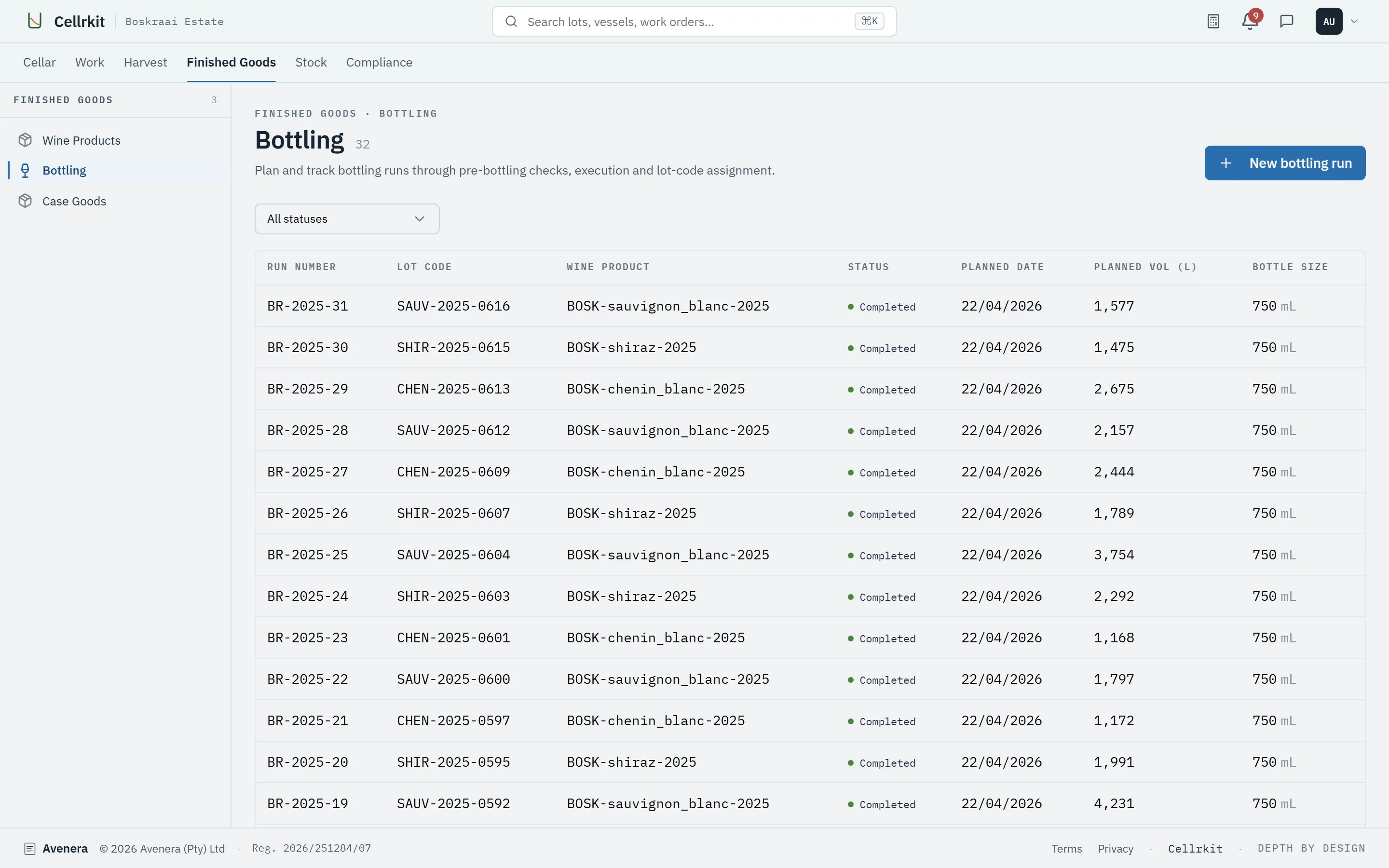Click the Cellrkit footer link
Viewport: 1389px width, 868px height.
1195,849
